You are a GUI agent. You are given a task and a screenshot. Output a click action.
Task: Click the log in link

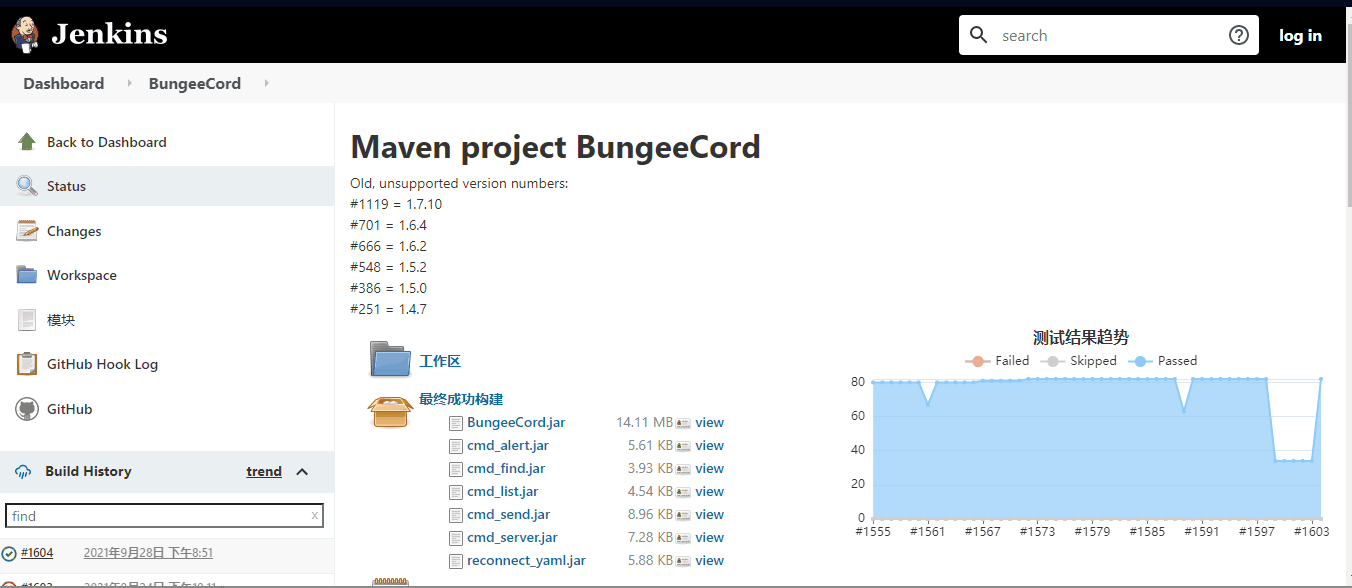1300,36
